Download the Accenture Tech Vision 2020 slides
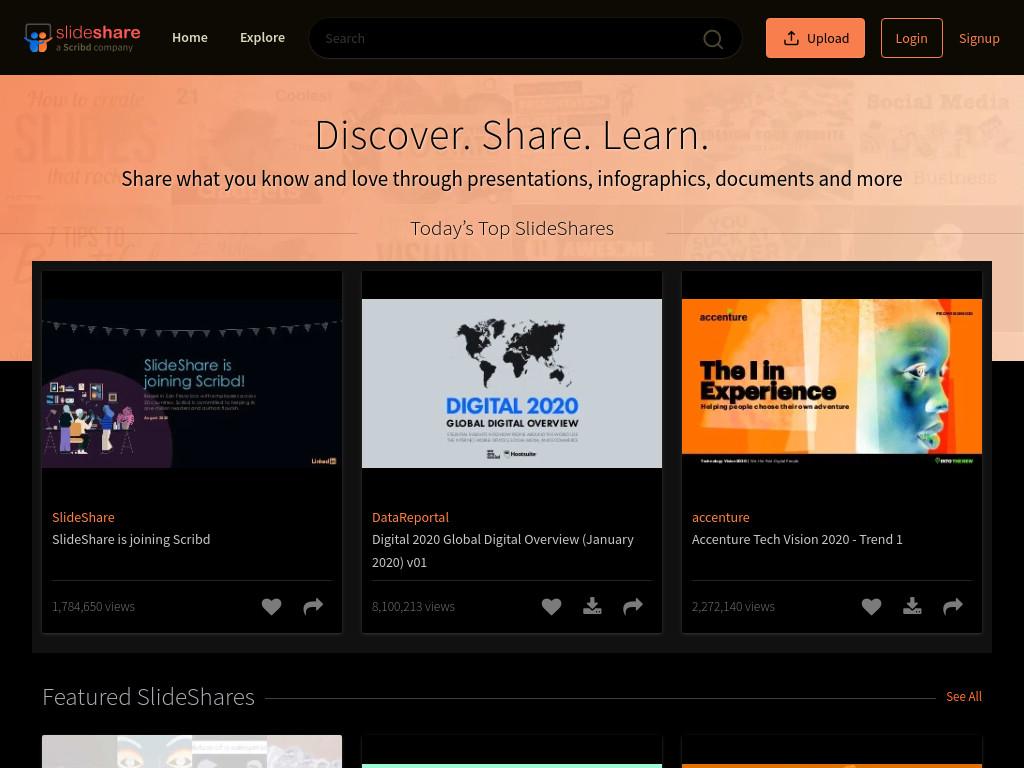 click(x=912, y=607)
